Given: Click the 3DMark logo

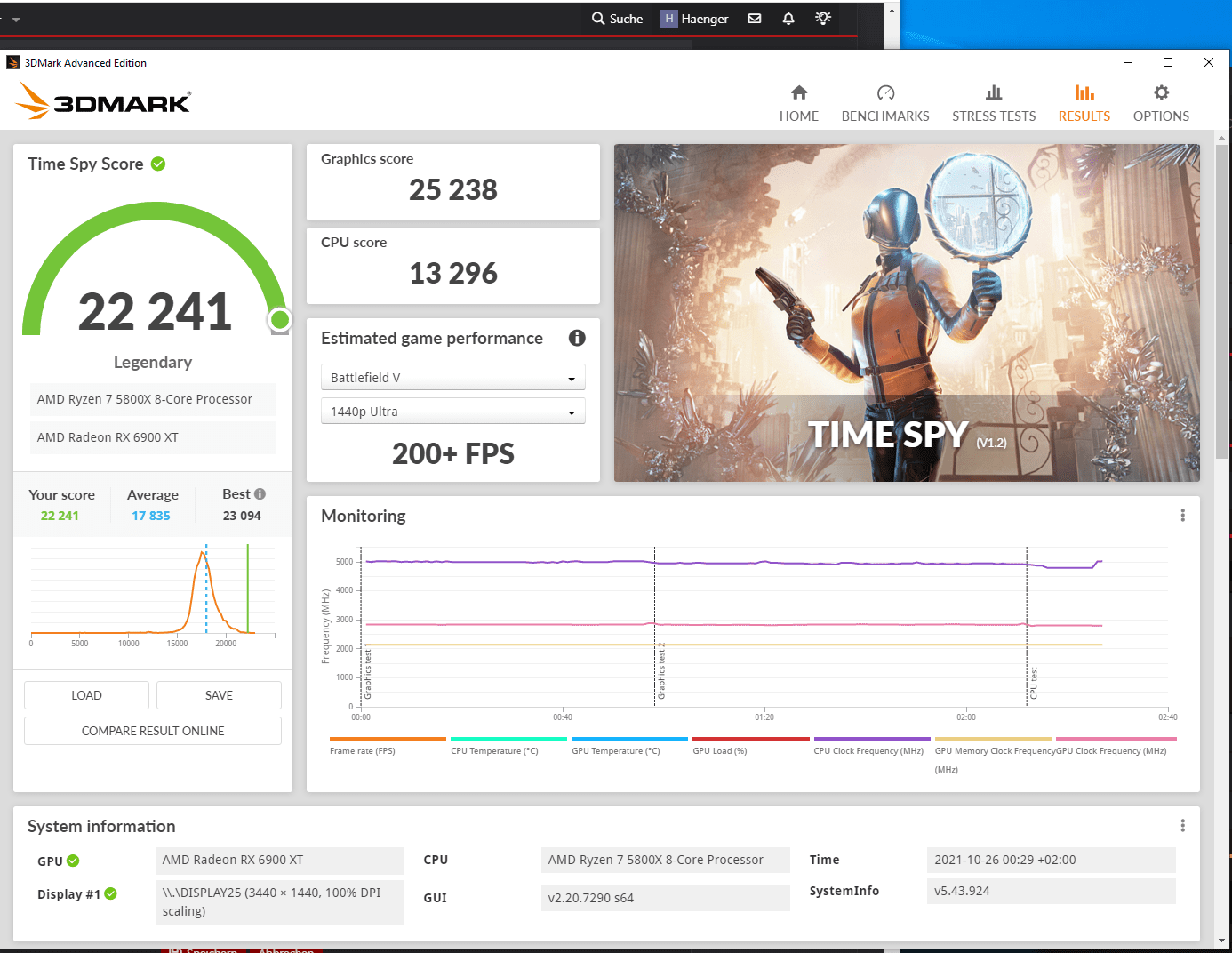Looking at the screenshot, I should point(103,101).
